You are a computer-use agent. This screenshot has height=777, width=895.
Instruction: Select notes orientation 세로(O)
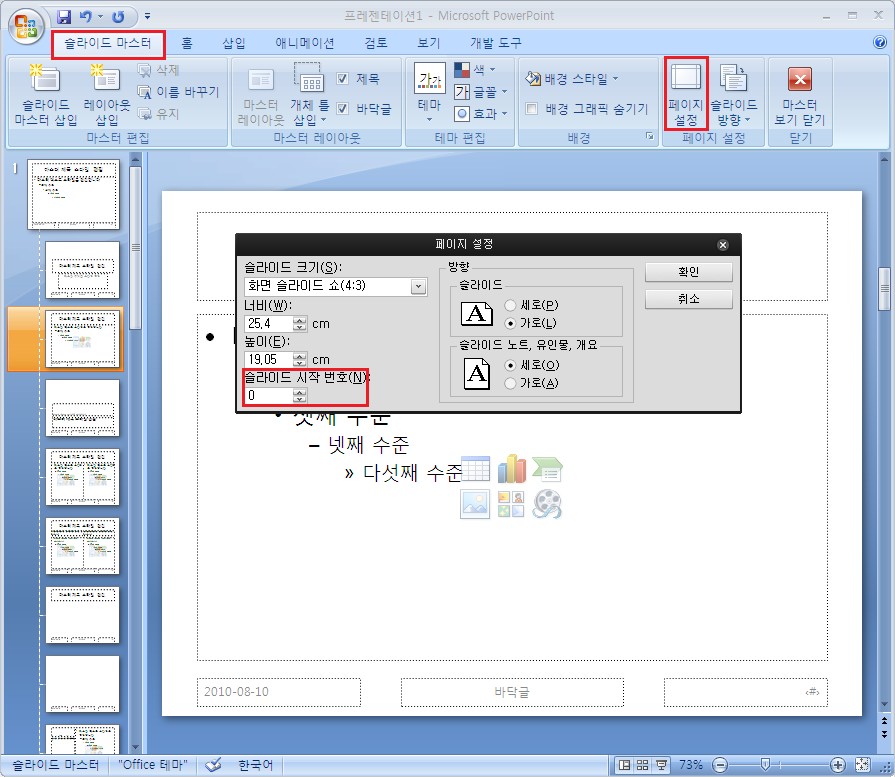click(x=510, y=365)
